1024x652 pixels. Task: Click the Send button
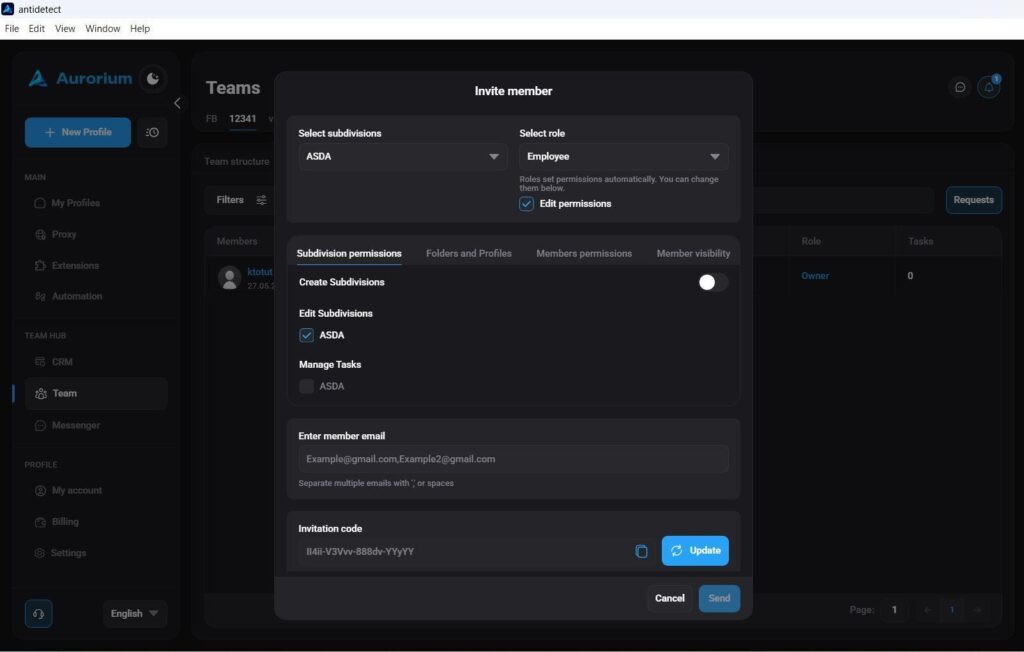[x=719, y=598]
